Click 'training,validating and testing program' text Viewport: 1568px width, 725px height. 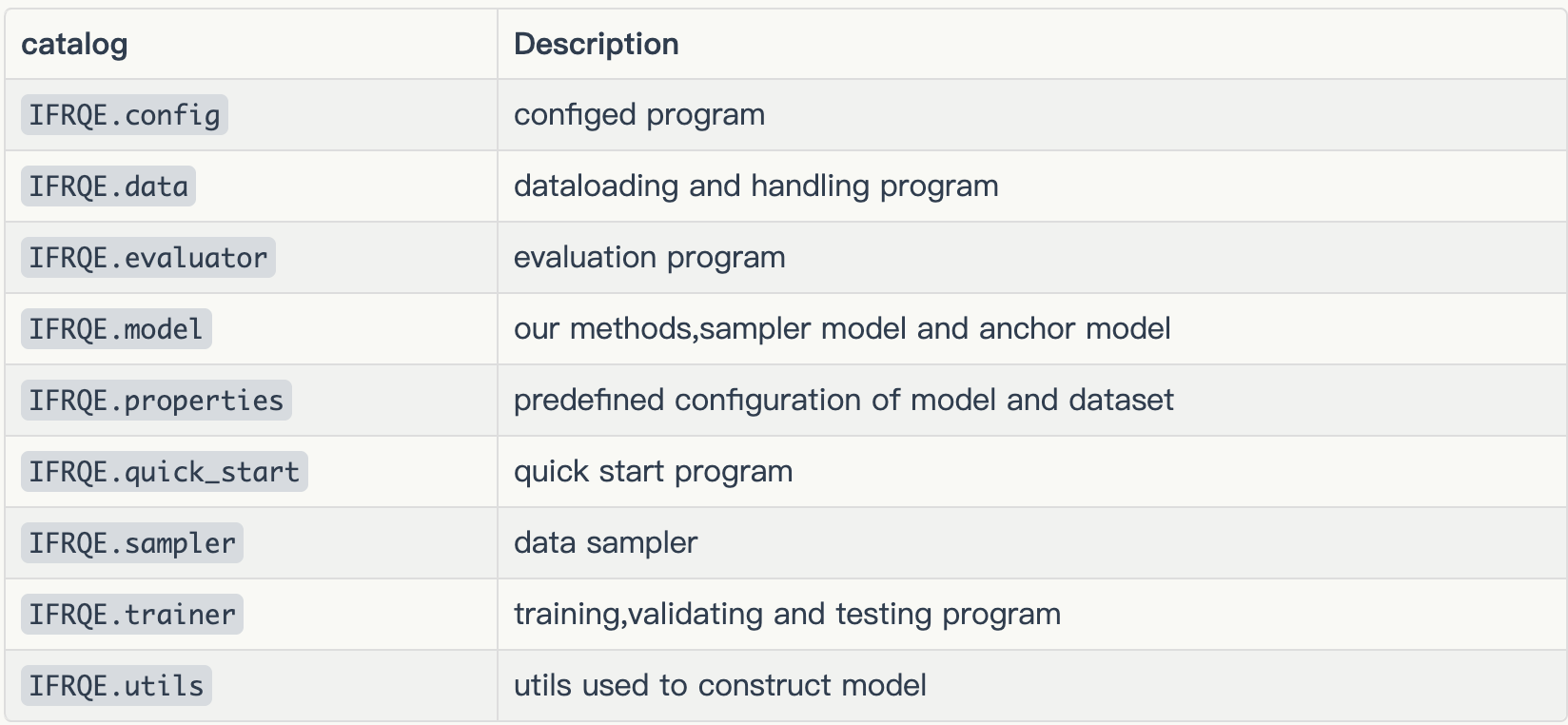tap(787, 615)
